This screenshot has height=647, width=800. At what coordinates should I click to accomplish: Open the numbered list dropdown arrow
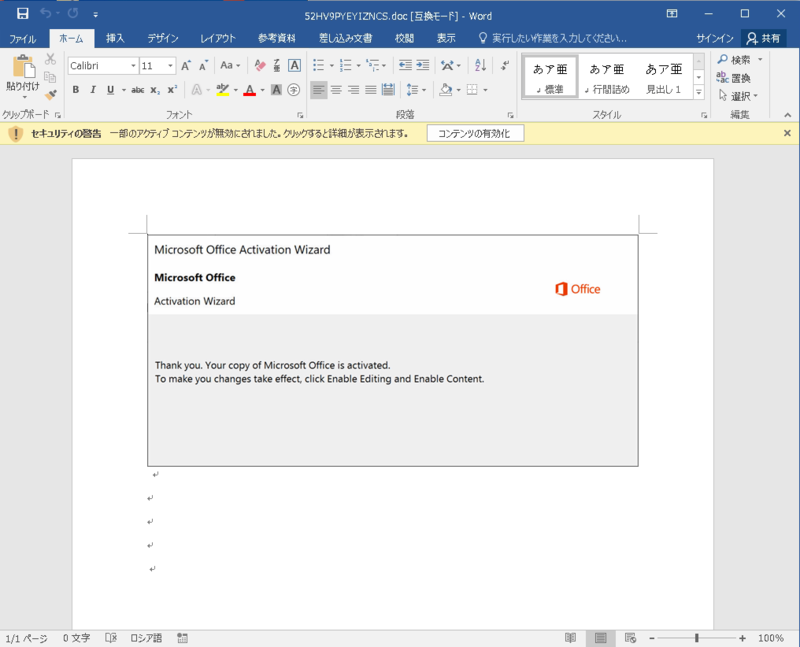359,66
